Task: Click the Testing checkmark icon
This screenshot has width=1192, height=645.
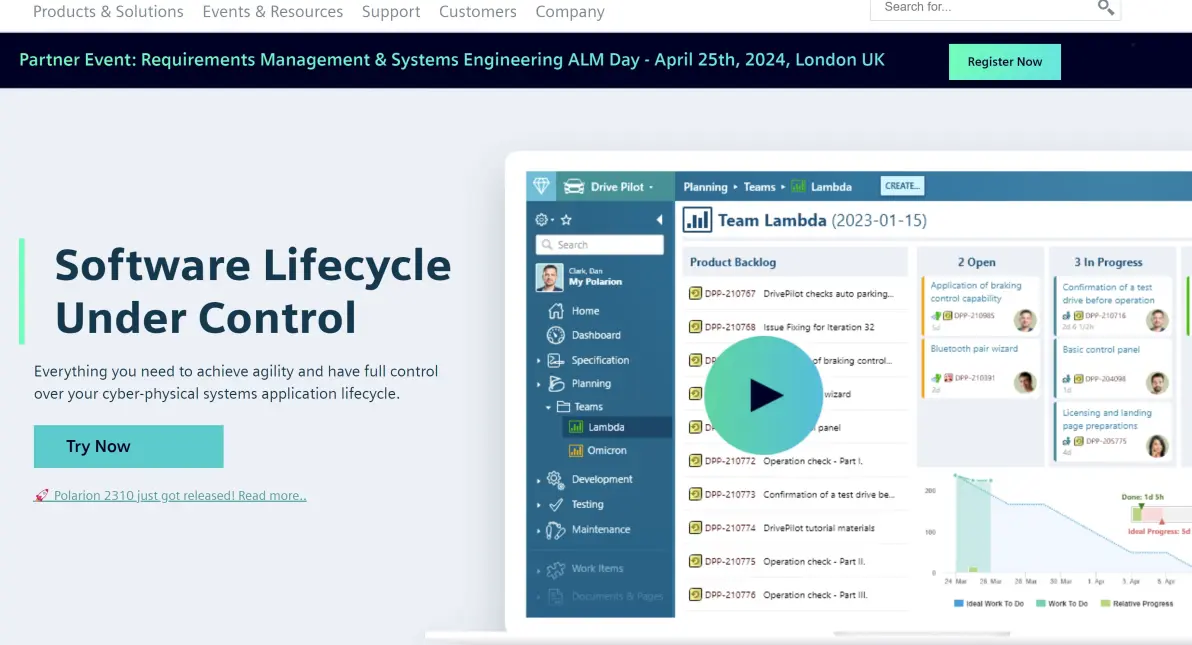Action: coord(556,504)
